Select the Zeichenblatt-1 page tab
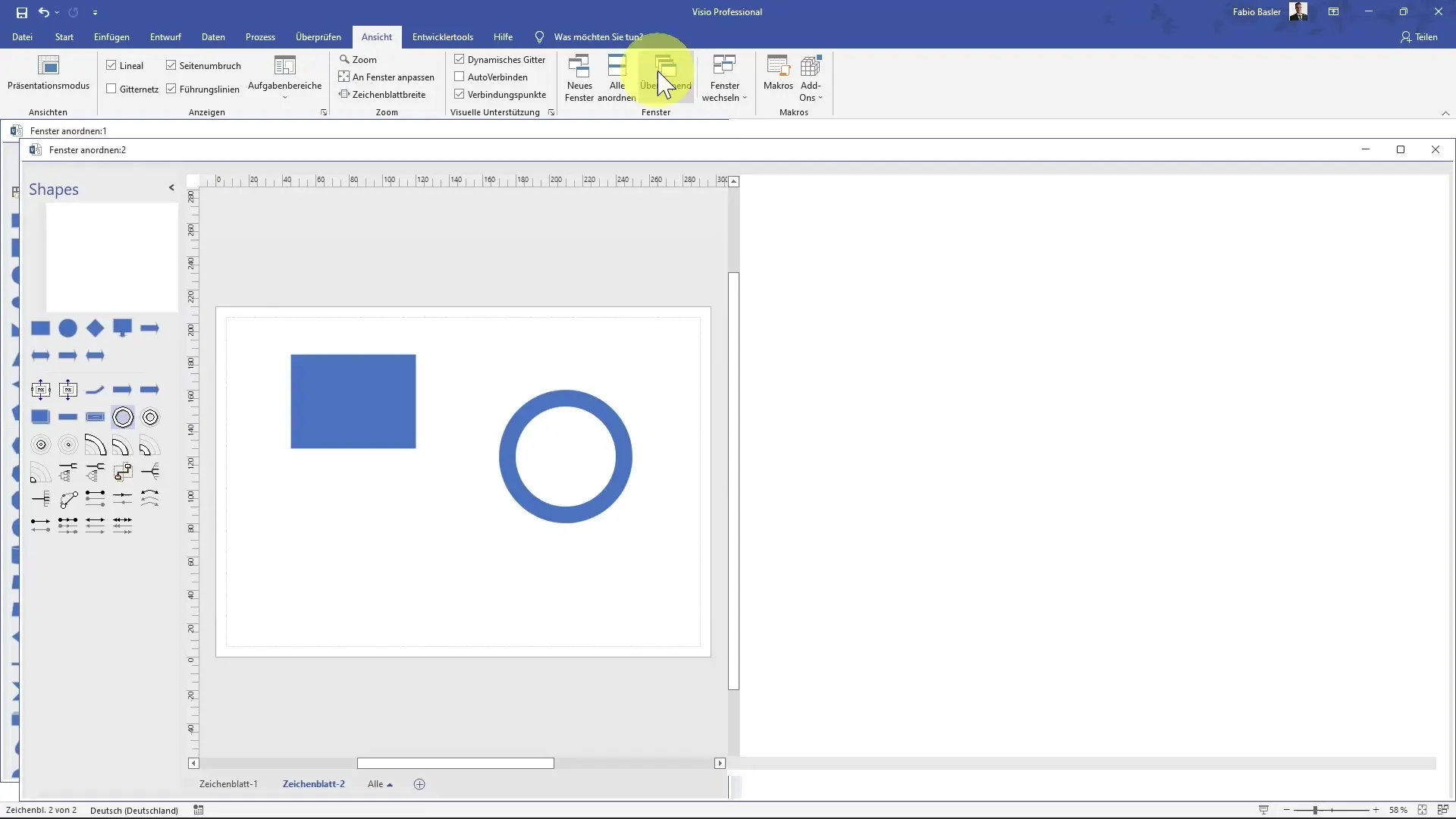 click(x=228, y=784)
